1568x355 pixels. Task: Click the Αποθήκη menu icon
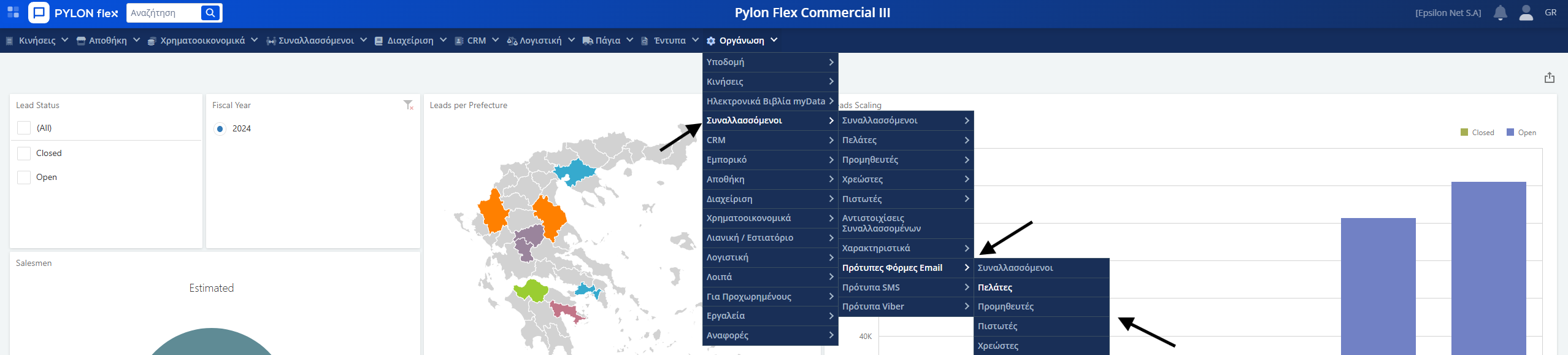click(x=81, y=41)
